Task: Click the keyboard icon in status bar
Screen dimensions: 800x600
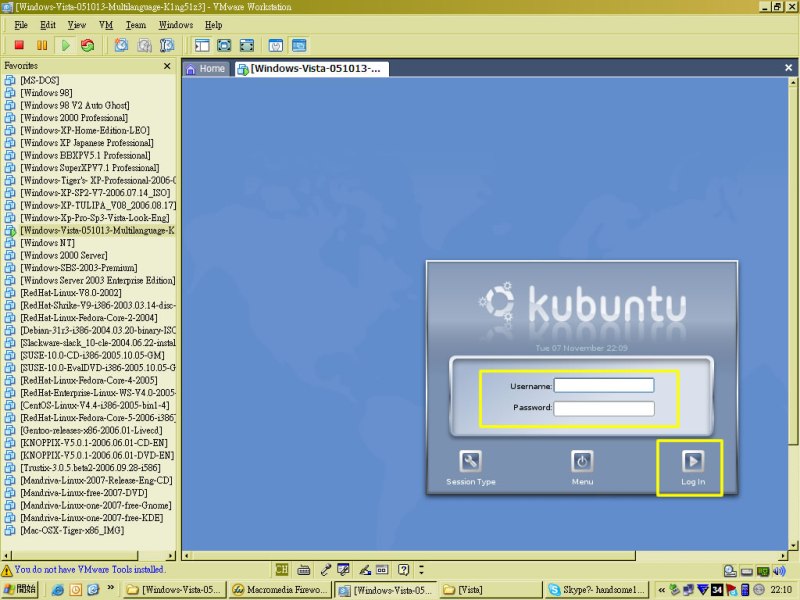Action: pyautogui.click(x=304, y=569)
